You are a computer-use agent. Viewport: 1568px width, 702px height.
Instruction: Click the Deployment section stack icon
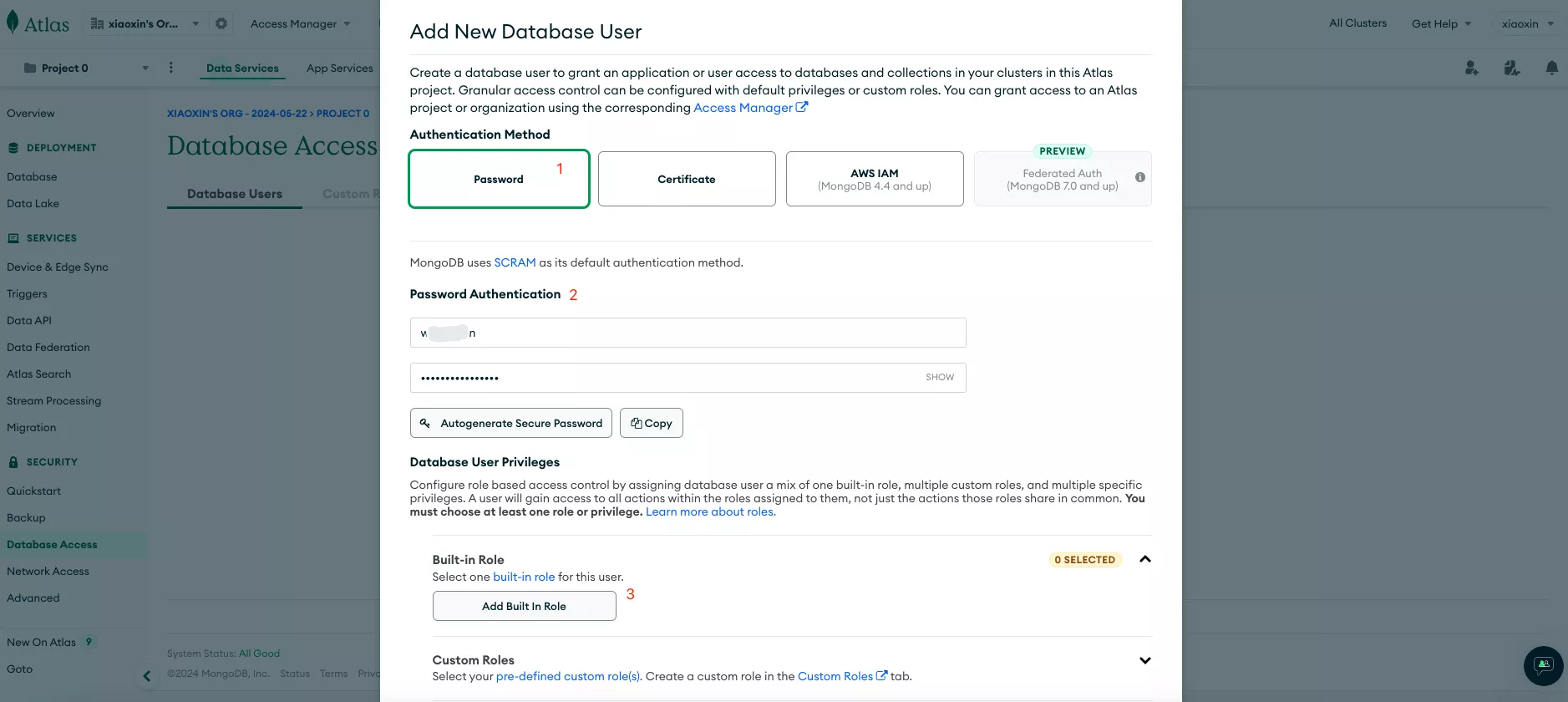[x=13, y=148]
